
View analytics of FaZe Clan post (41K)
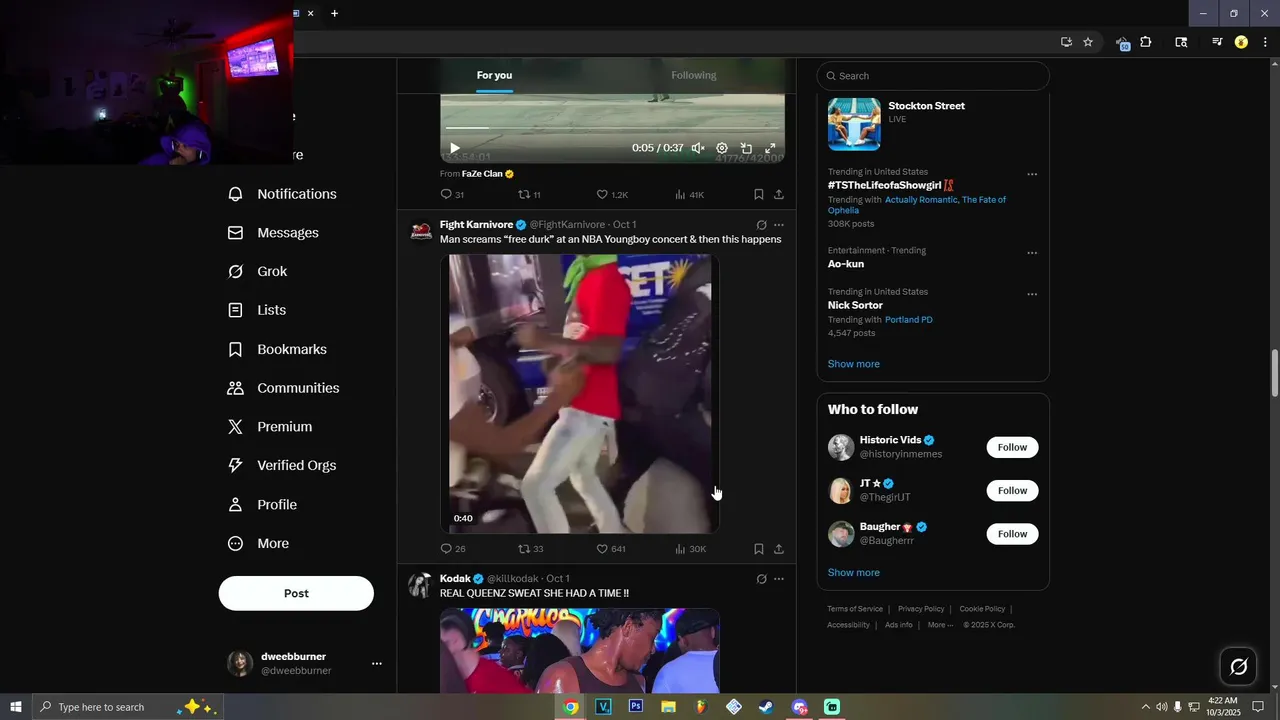tap(690, 195)
